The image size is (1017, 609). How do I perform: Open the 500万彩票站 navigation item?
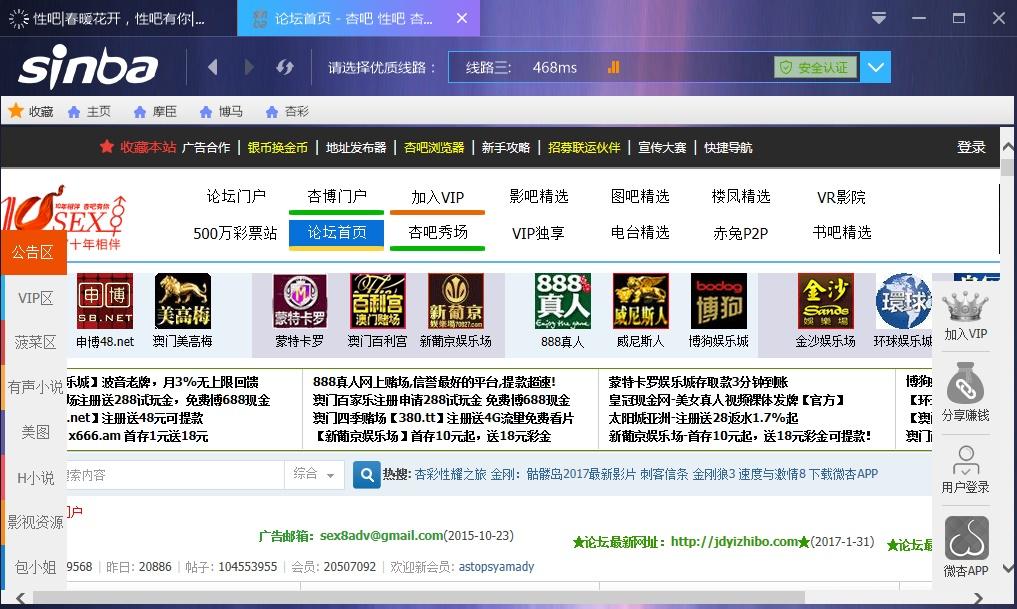click(x=235, y=233)
